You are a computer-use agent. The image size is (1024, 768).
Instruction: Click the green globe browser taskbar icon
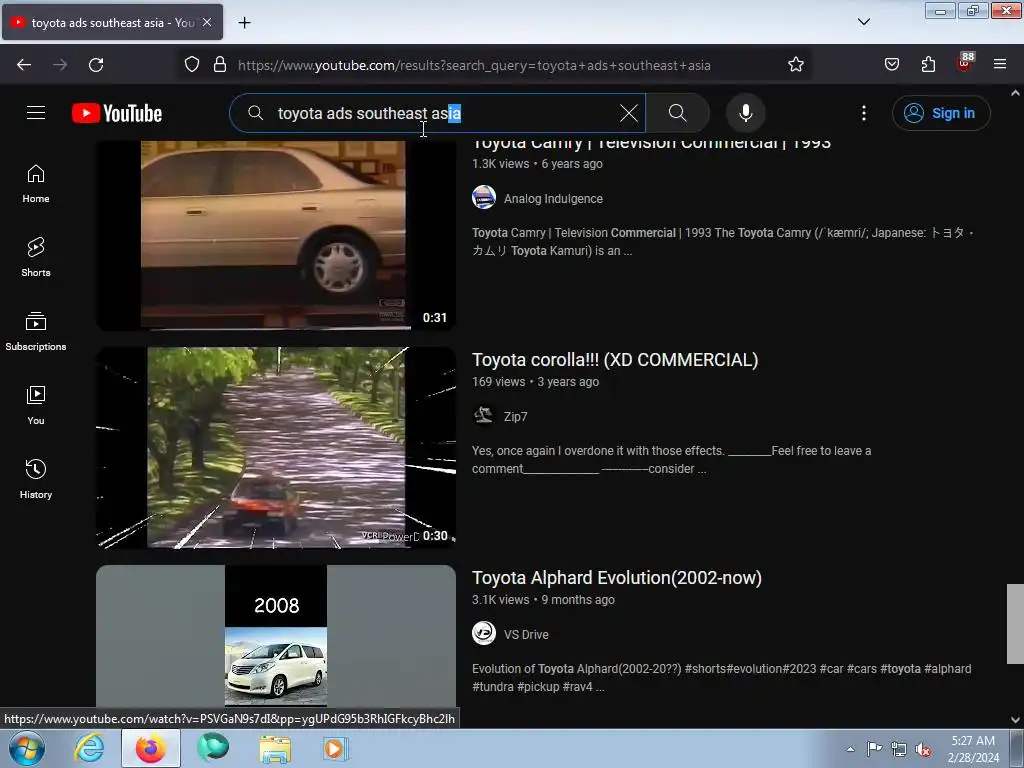coord(213,748)
